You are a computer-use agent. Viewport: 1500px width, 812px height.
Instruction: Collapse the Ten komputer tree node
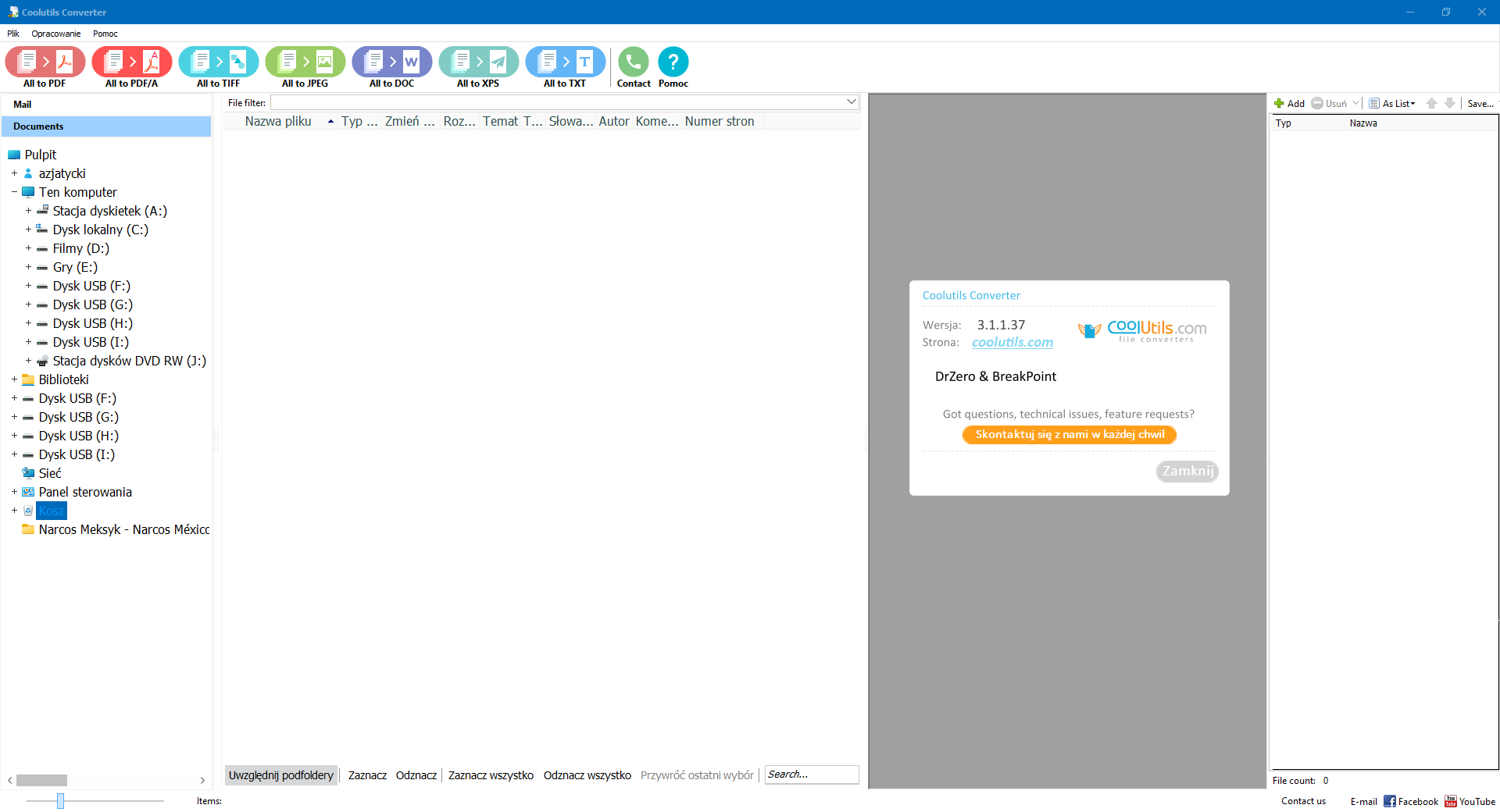(x=14, y=192)
